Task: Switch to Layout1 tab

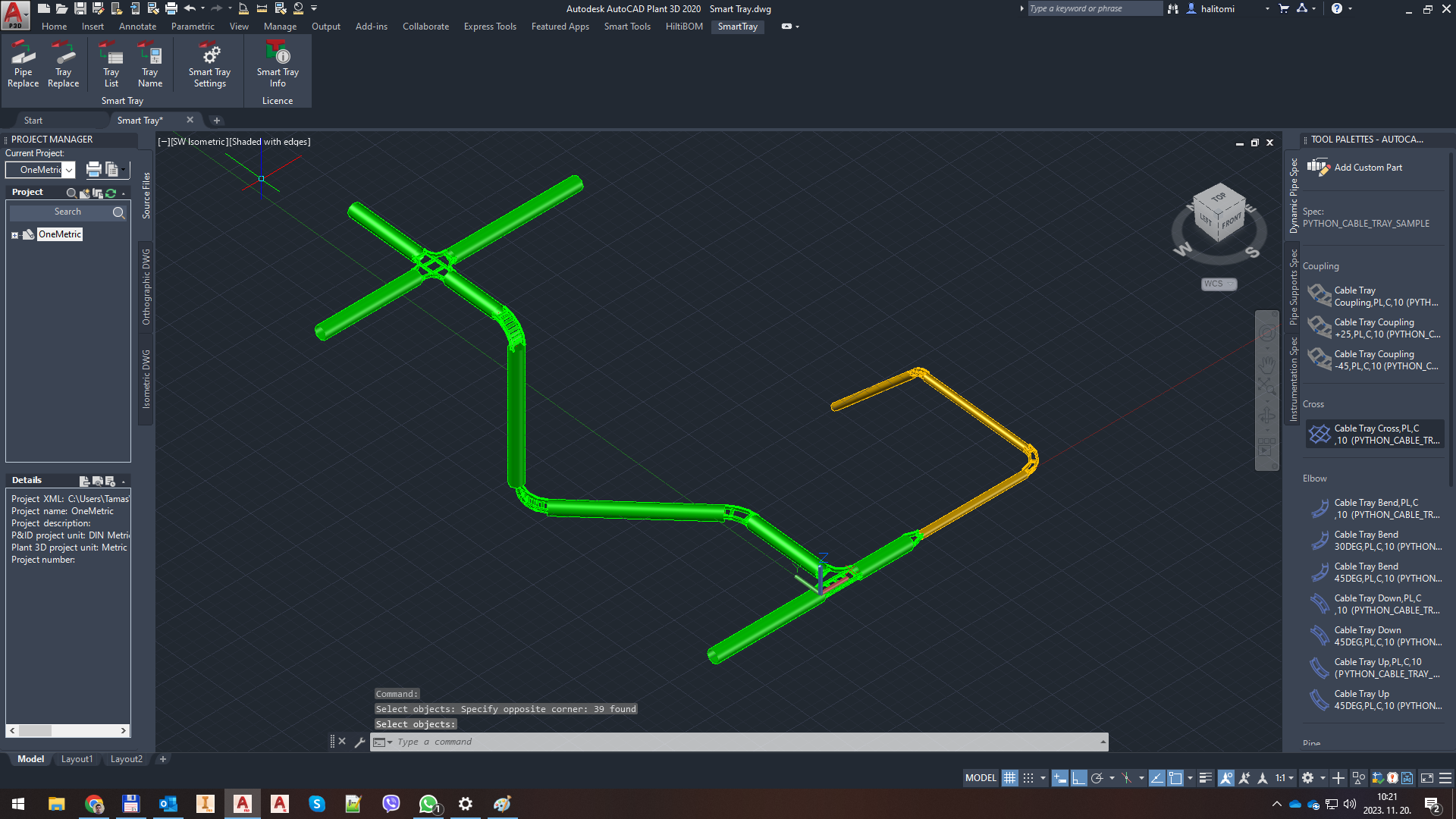Action: (x=77, y=759)
